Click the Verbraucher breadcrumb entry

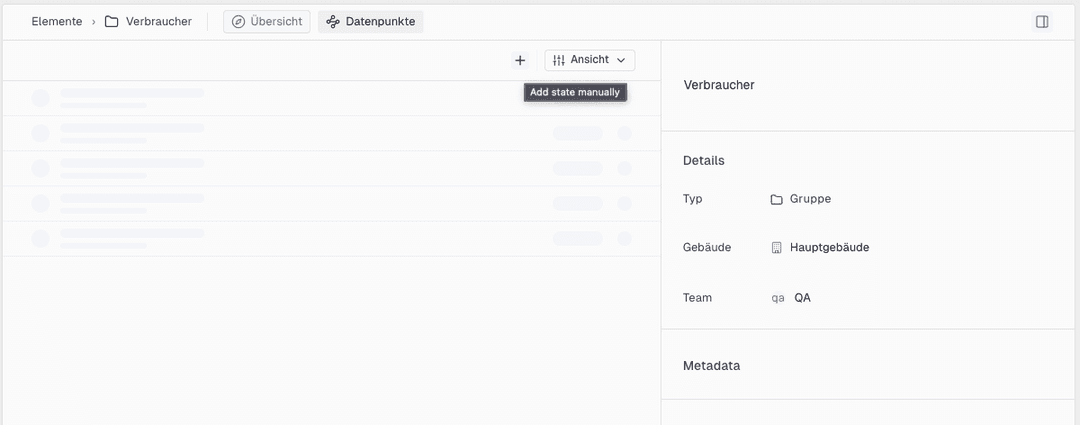pos(158,21)
